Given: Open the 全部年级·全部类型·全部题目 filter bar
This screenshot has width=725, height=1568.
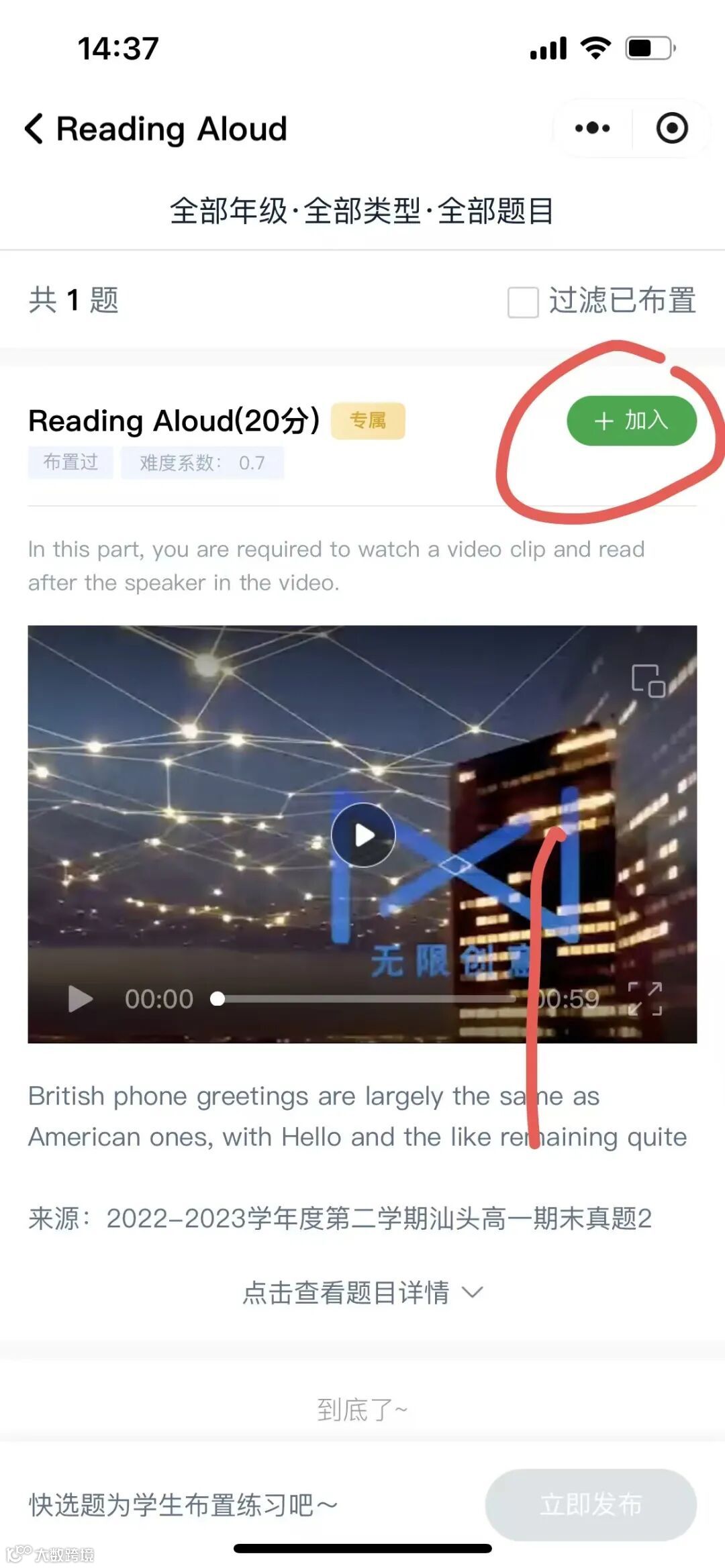Looking at the screenshot, I should pyautogui.click(x=362, y=211).
